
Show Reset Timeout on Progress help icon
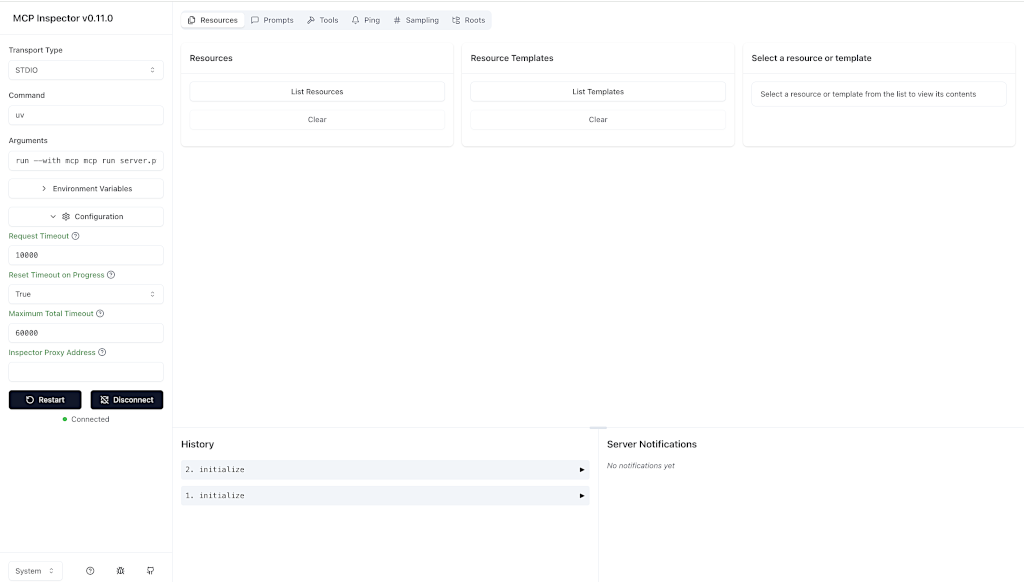tap(111, 275)
